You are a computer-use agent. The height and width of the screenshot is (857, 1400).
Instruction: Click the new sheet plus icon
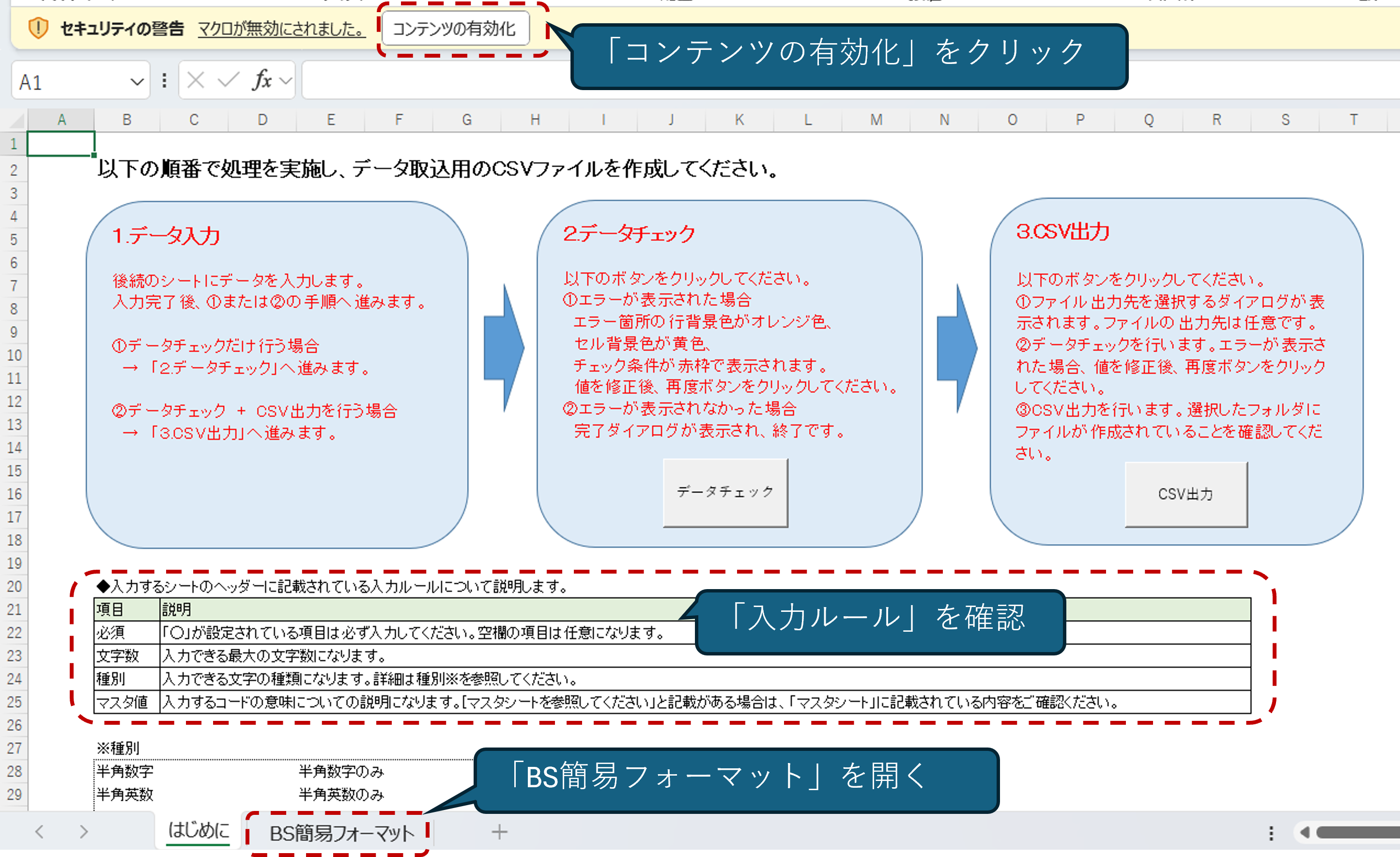point(499,832)
